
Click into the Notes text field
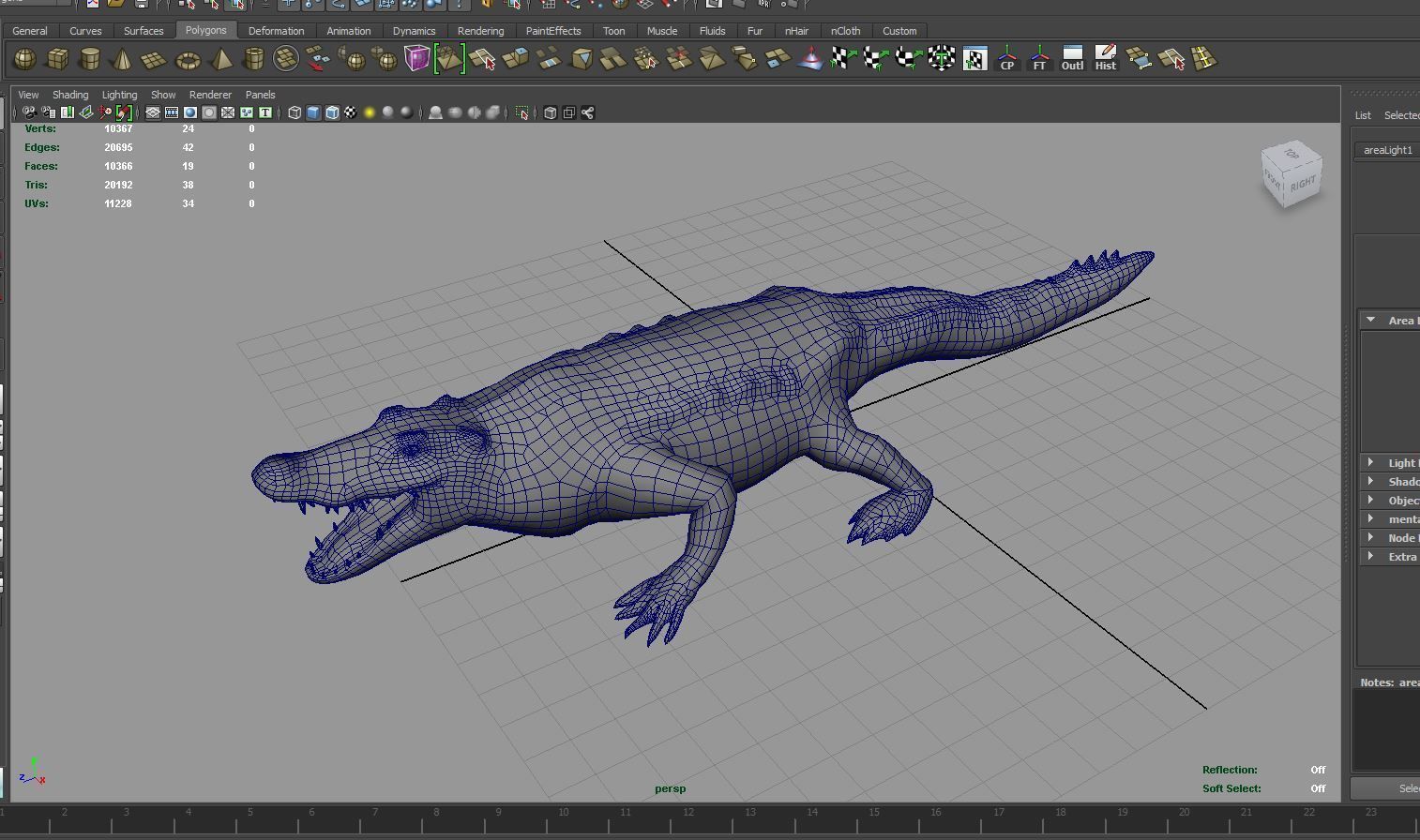pos(1386,731)
